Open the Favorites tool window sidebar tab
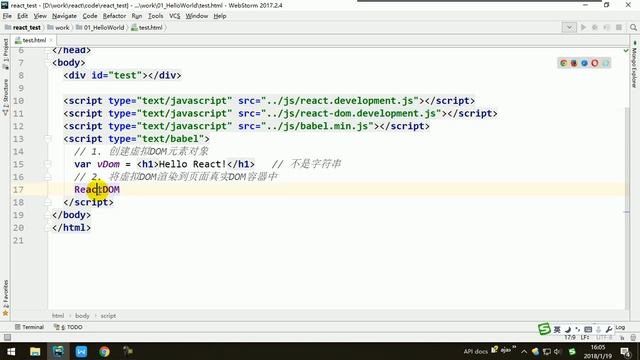Viewport: 640px width, 360px height. coord(5,298)
